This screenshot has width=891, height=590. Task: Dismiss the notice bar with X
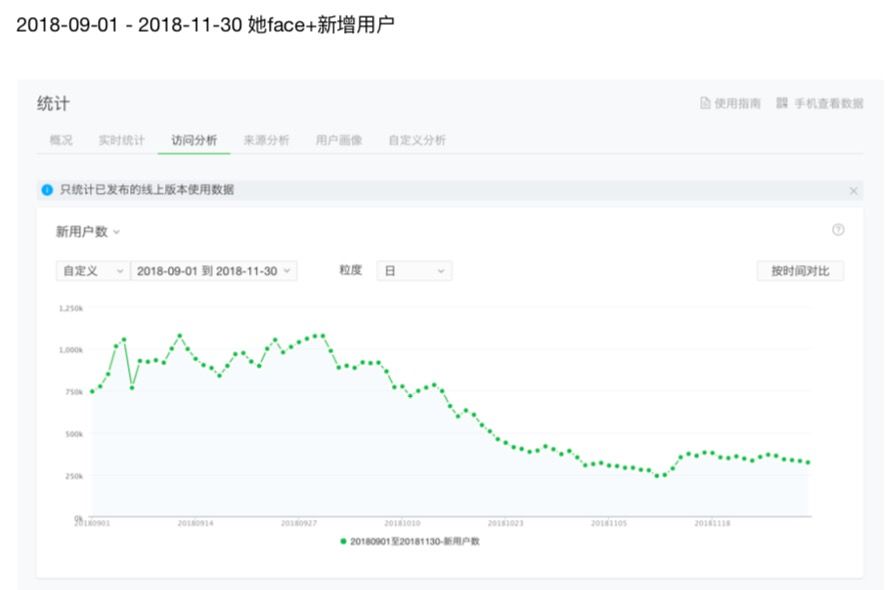pos(853,190)
